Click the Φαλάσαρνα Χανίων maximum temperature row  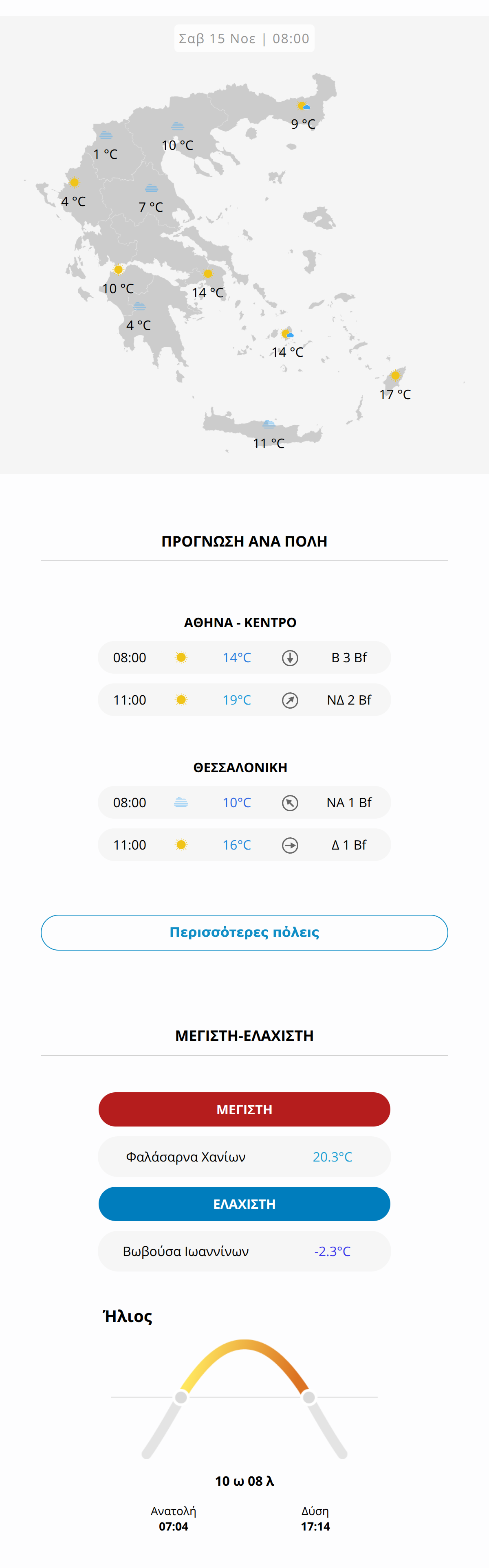(x=244, y=1157)
